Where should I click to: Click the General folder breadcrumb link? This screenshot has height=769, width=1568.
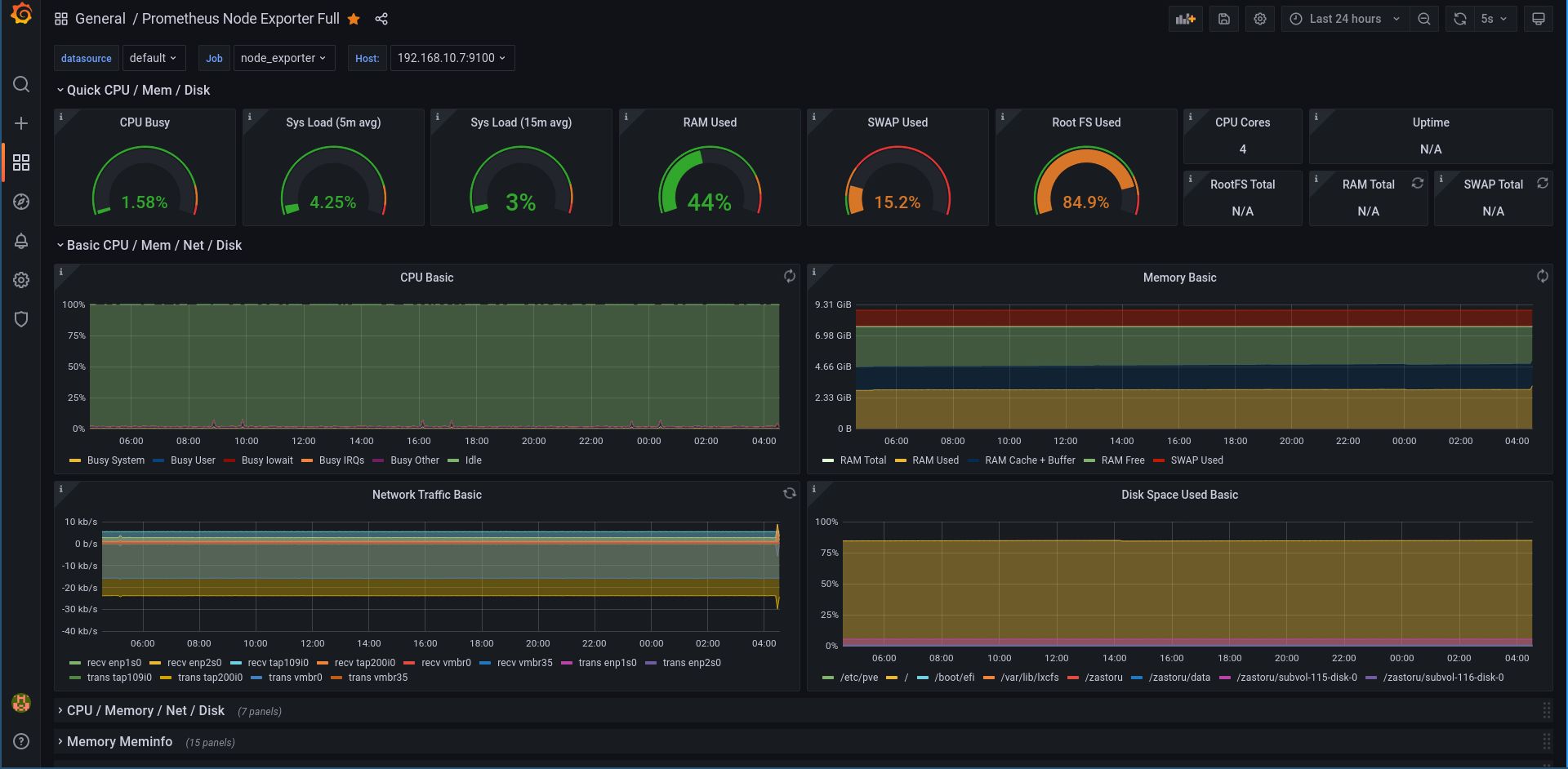100,19
